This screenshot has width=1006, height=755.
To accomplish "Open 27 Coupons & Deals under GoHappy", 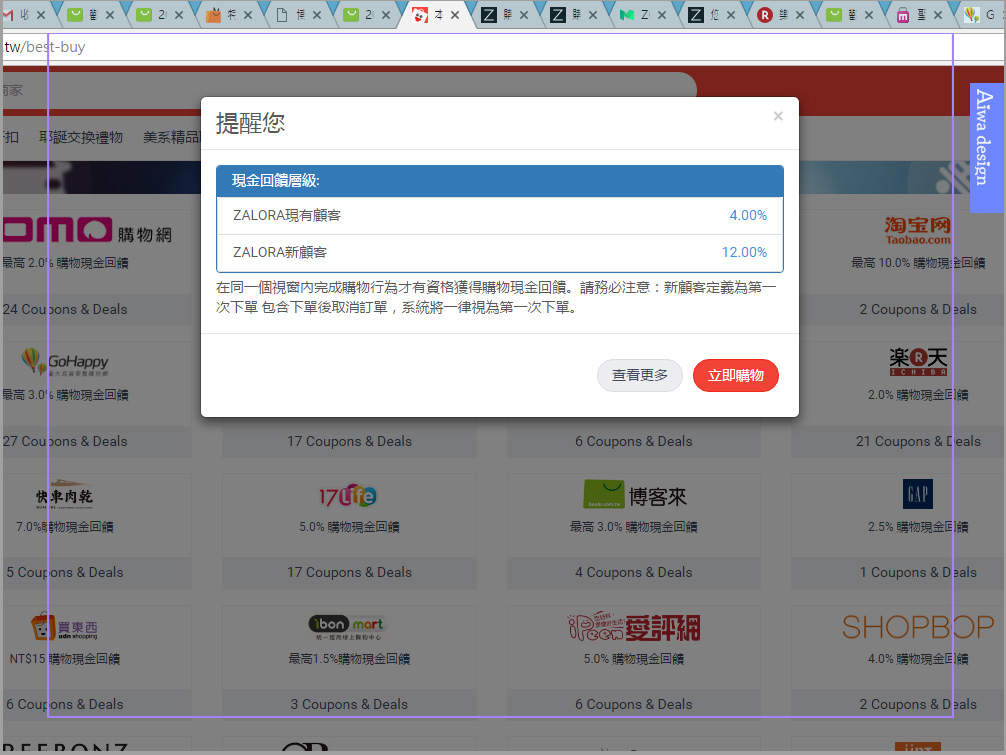I will 65,441.
